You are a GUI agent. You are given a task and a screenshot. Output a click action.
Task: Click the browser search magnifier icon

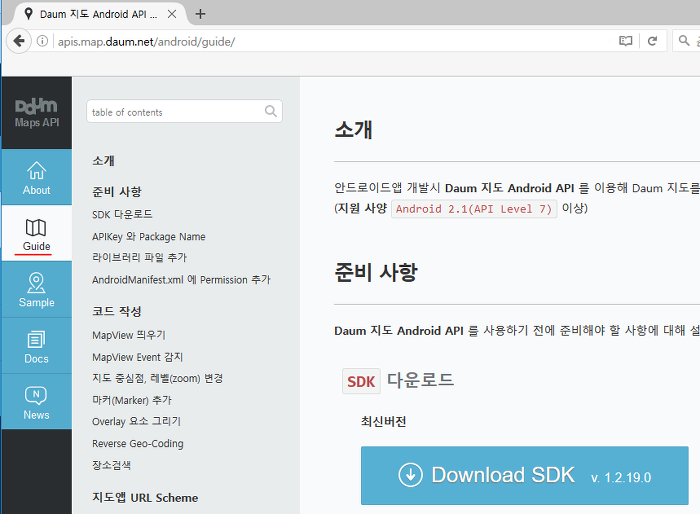684,41
